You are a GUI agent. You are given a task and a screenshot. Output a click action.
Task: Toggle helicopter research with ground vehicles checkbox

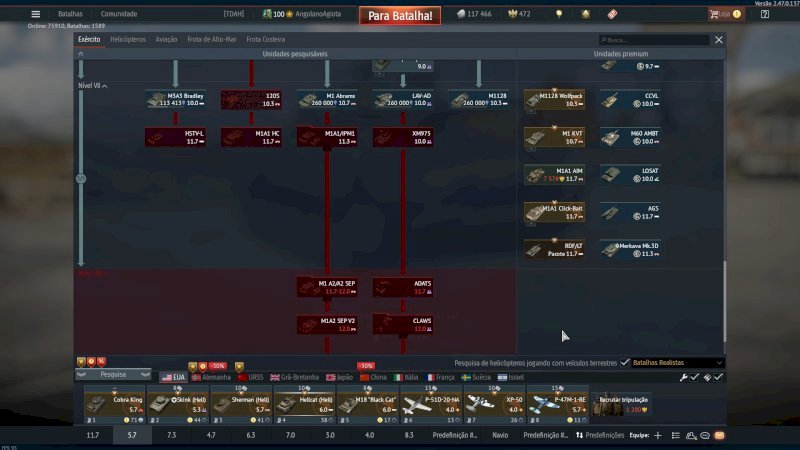[x=625, y=362]
